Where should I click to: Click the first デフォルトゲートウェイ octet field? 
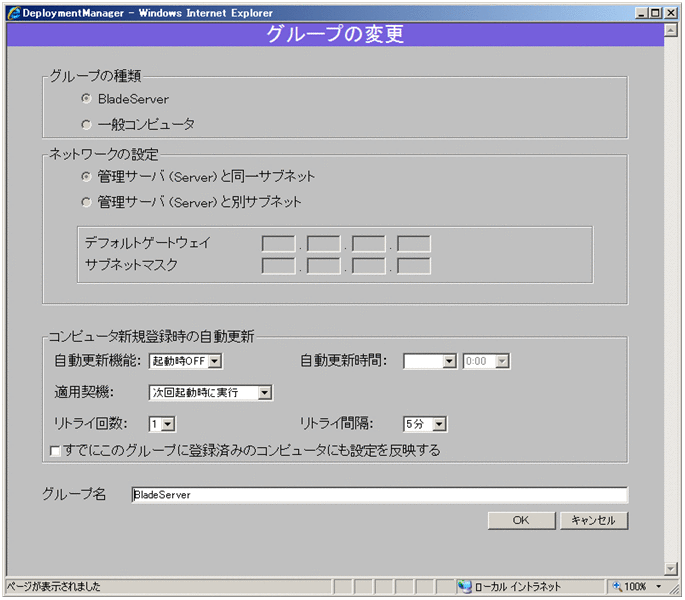point(278,243)
